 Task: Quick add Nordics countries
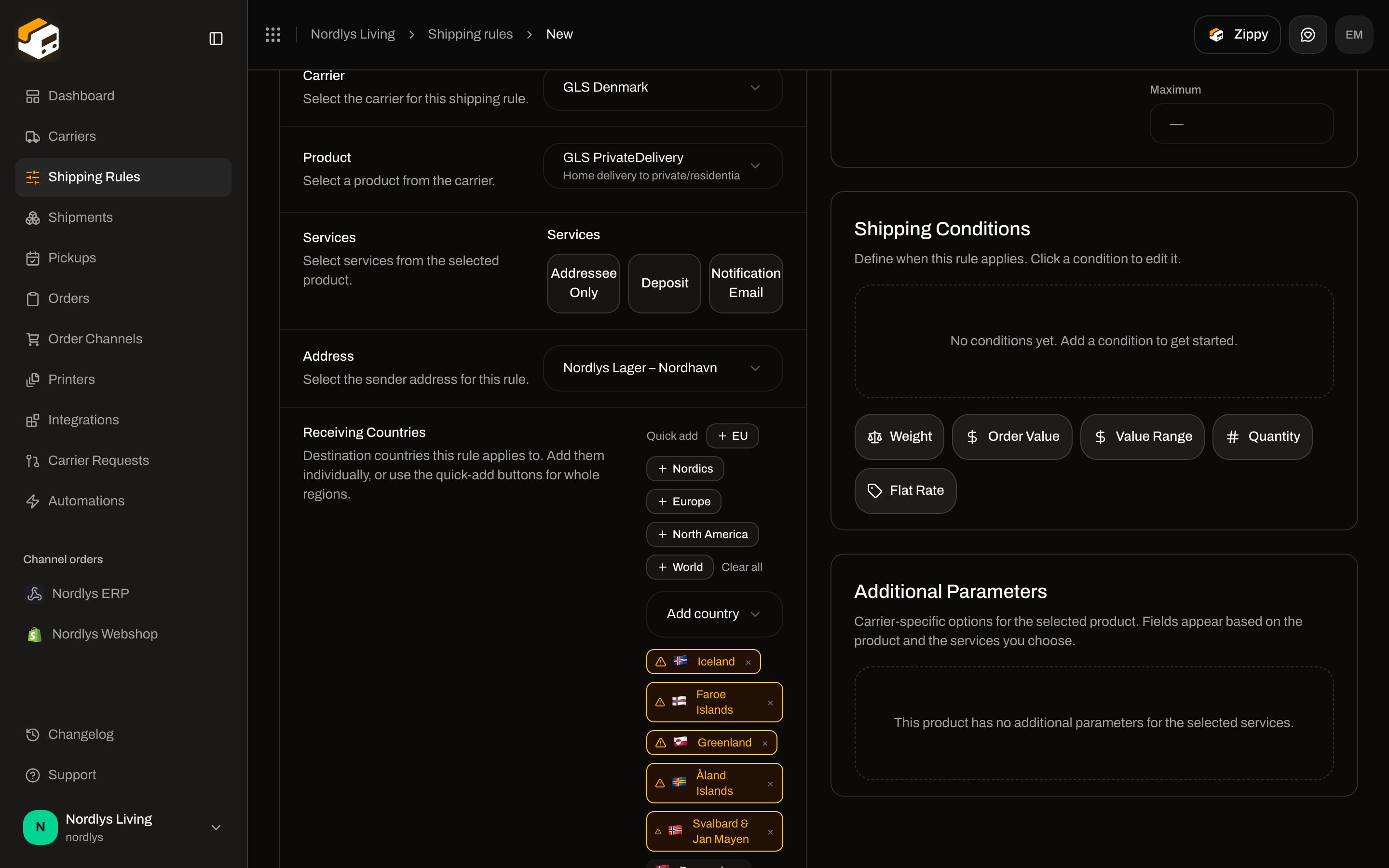coord(685,469)
